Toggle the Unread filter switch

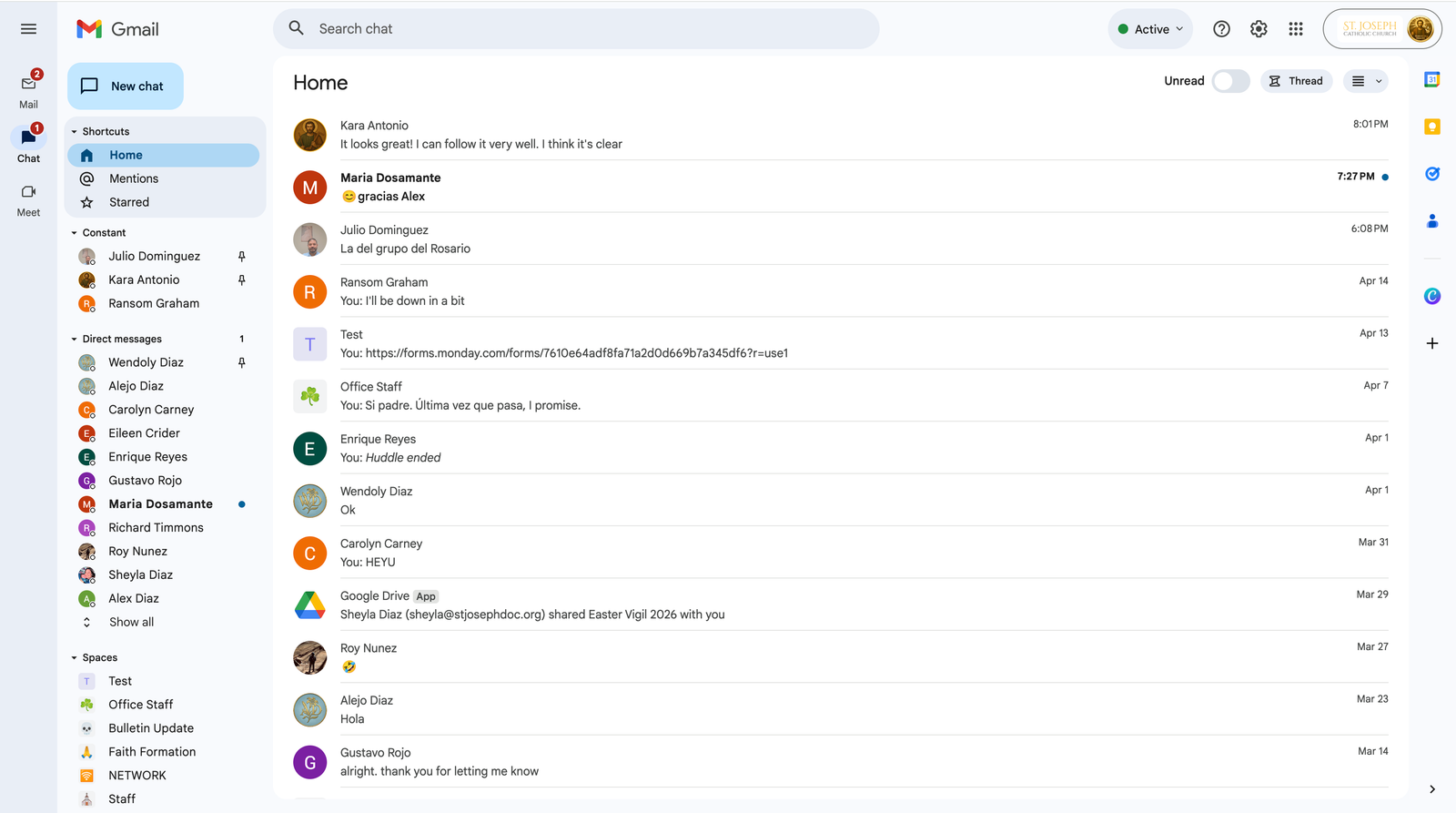coord(1230,81)
